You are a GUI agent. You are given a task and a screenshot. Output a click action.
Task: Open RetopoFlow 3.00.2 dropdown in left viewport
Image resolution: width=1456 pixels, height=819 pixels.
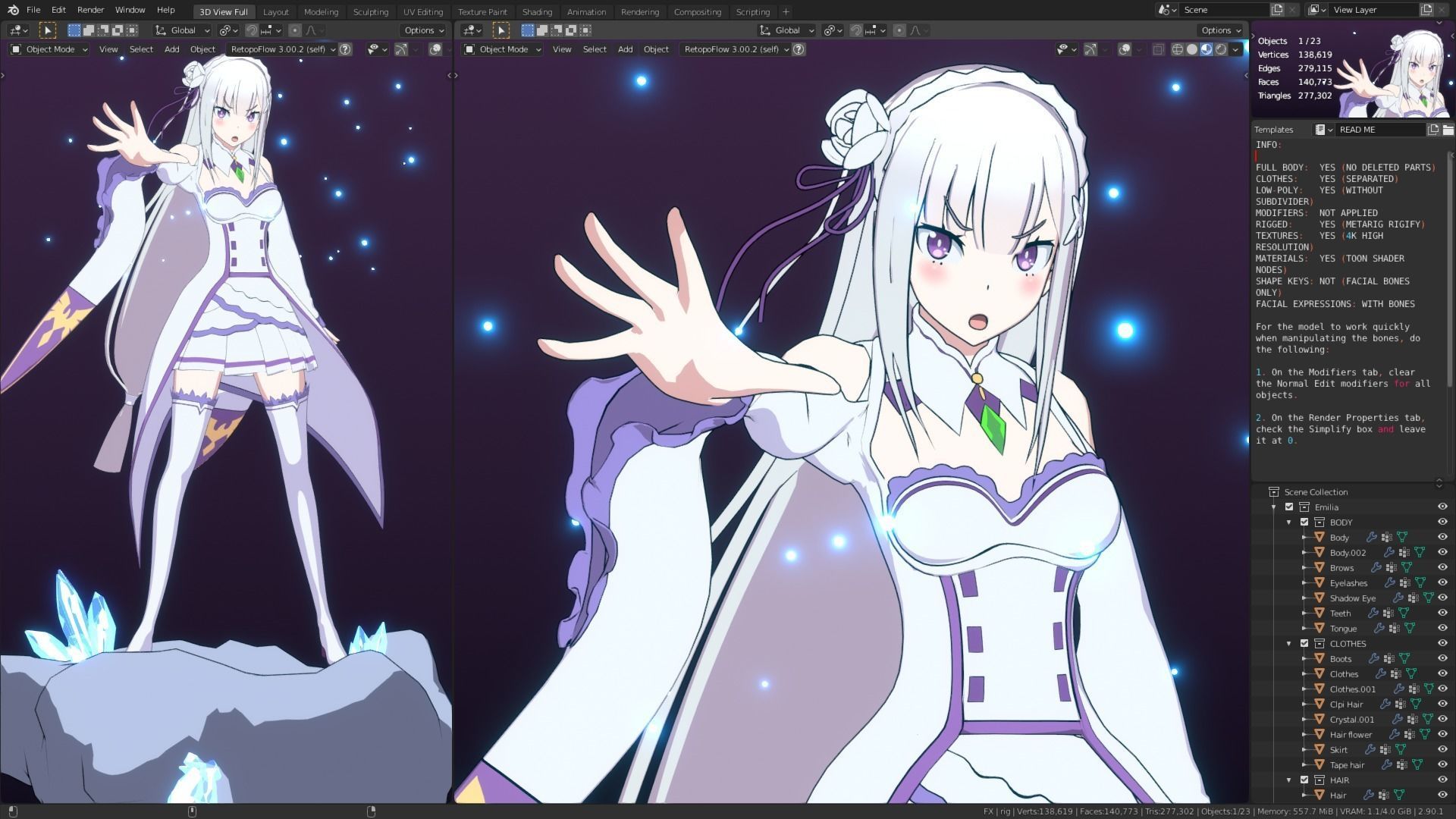click(x=282, y=49)
